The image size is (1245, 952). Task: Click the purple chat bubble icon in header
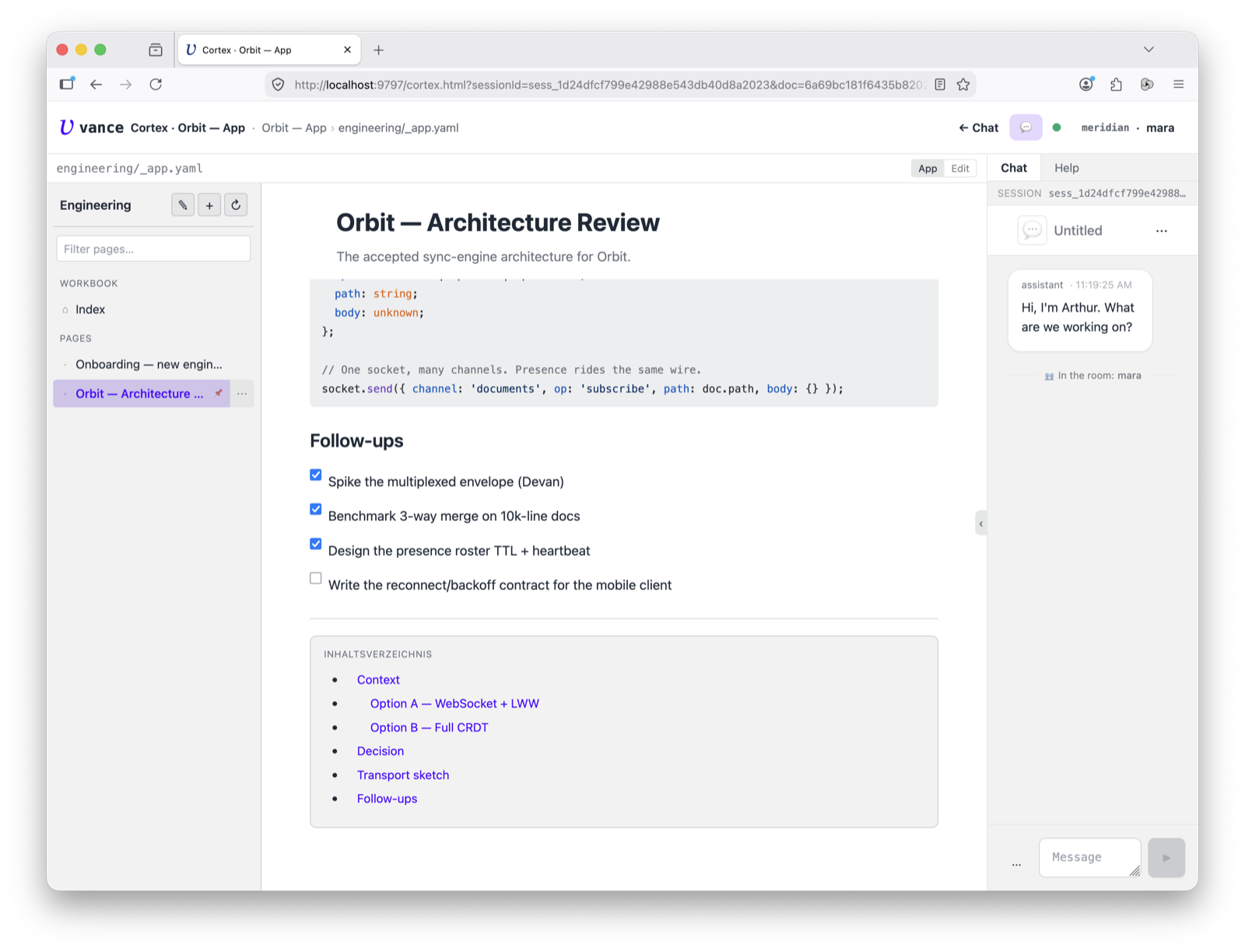click(1026, 128)
